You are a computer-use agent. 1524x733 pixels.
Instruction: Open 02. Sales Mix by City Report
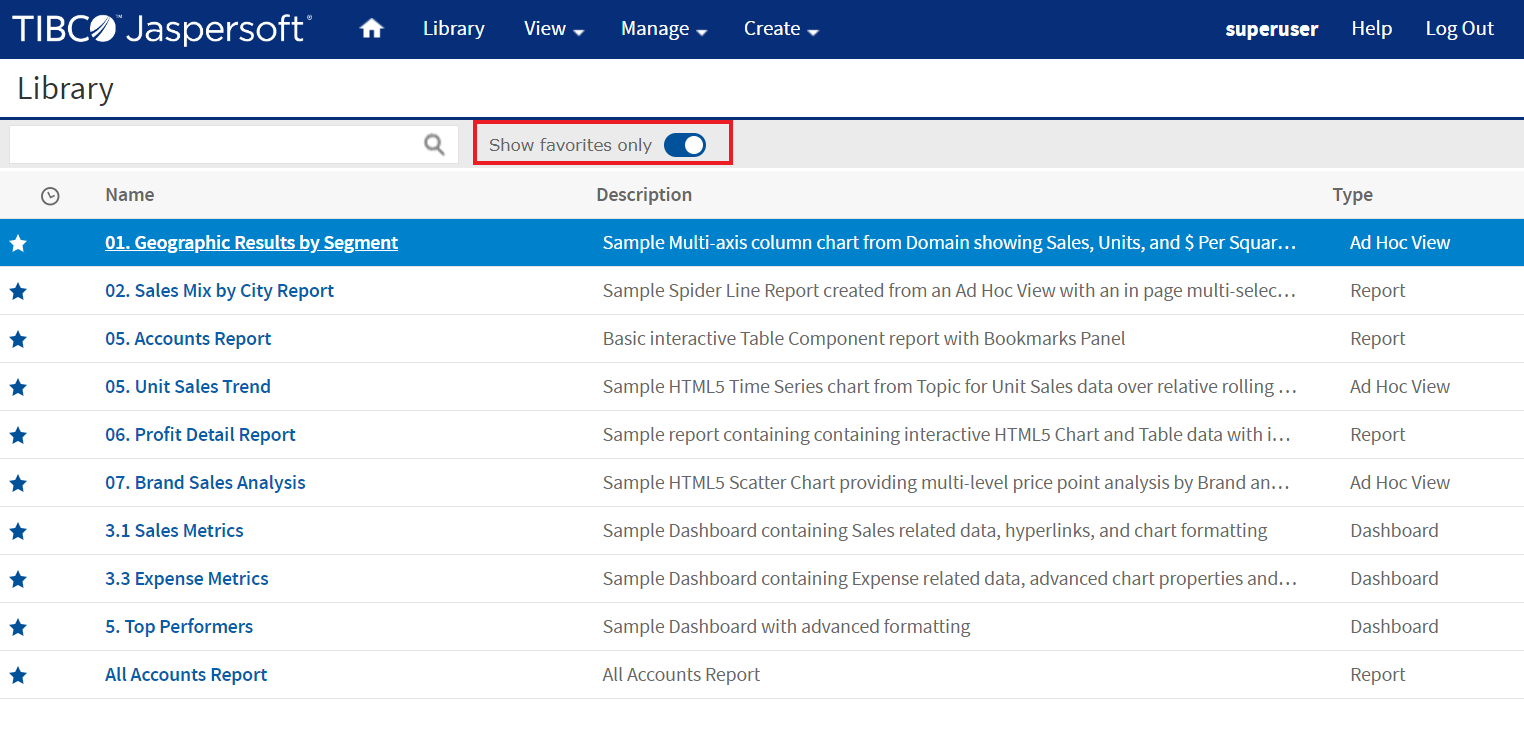[220, 291]
